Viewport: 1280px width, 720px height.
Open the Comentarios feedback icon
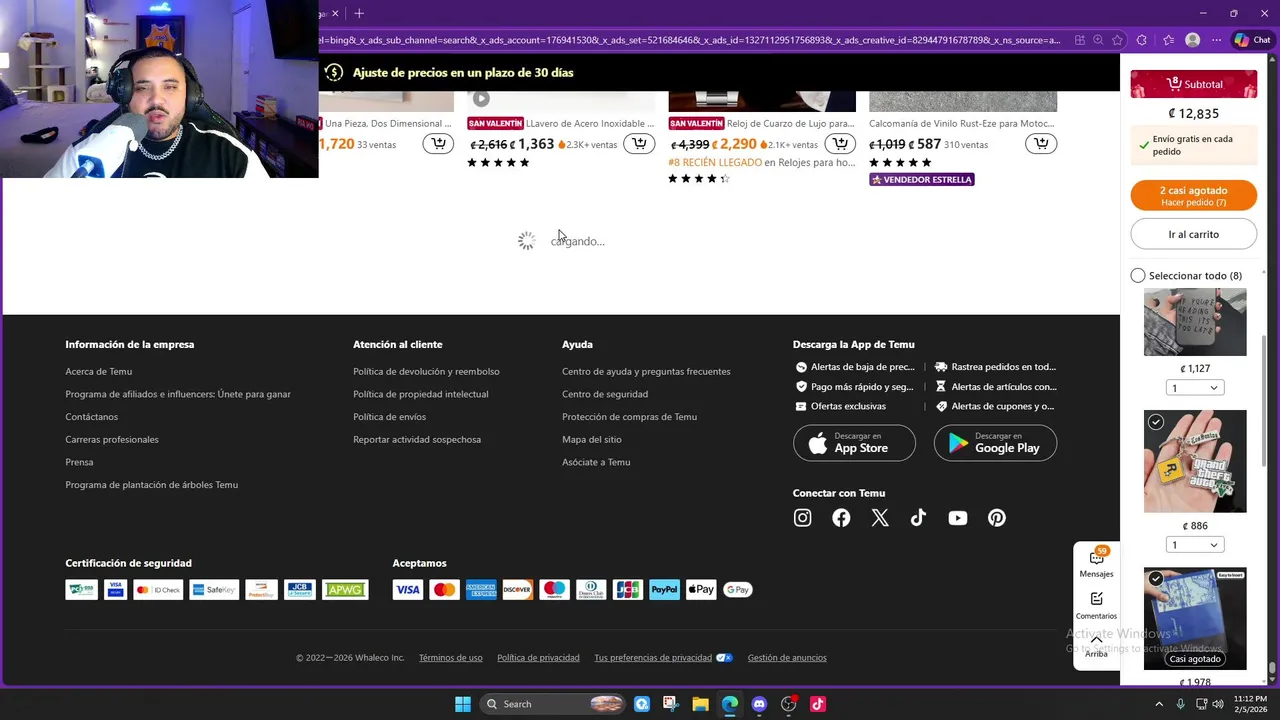click(1096, 605)
